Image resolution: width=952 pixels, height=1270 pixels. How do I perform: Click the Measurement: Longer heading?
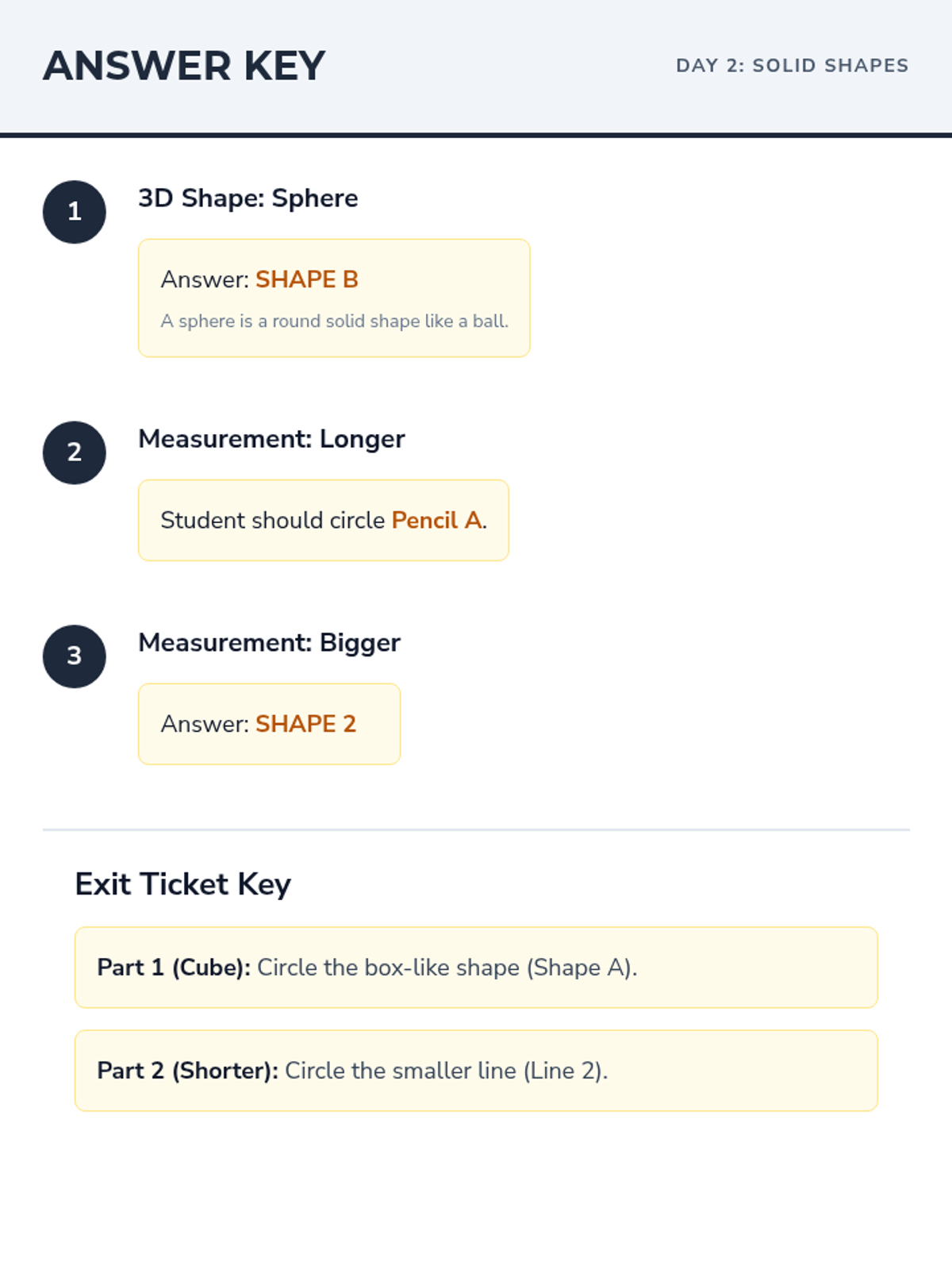[271, 439]
